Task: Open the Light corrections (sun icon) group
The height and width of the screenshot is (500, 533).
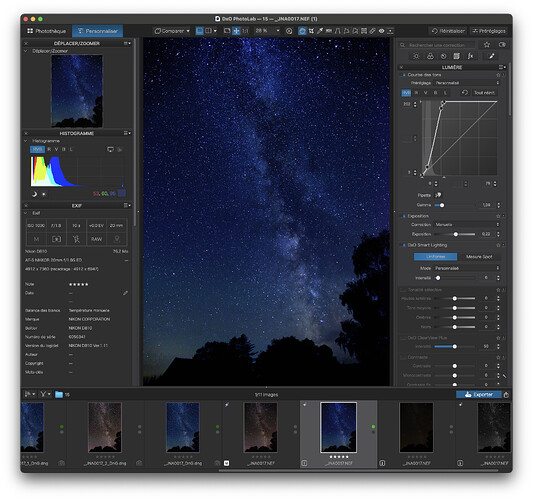Action: 416,56
